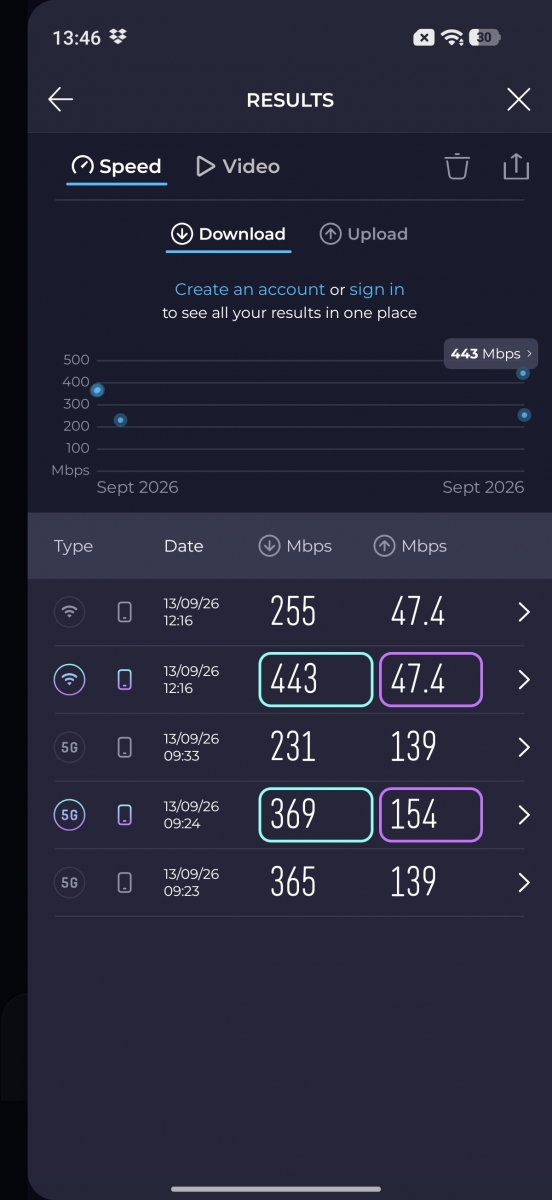Viewport: 552px width, 1200px height.
Task: Switch to the Upload chart view
Action: (x=363, y=234)
